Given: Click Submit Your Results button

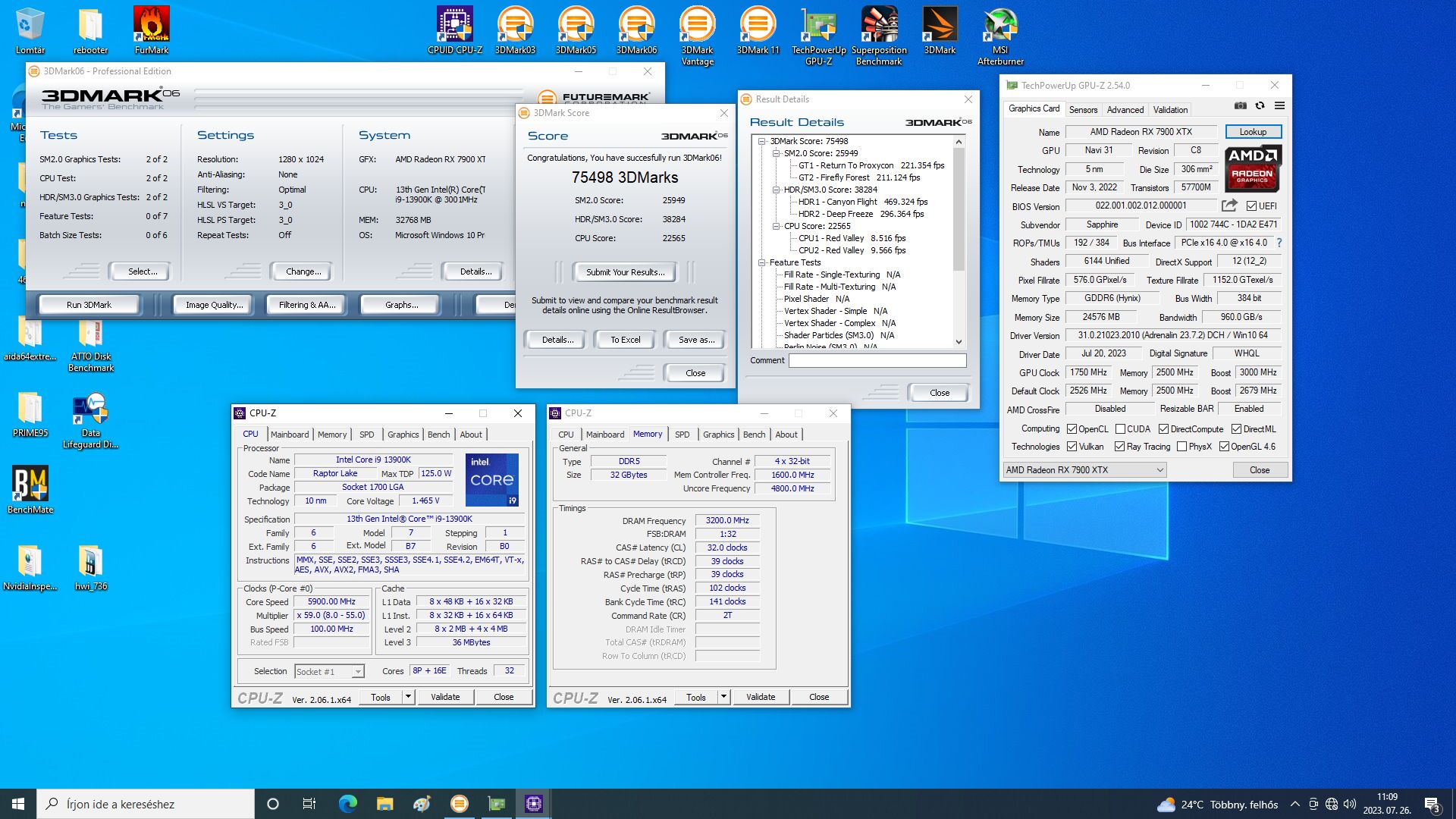Looking at the screenshot, I should [626, 272].
